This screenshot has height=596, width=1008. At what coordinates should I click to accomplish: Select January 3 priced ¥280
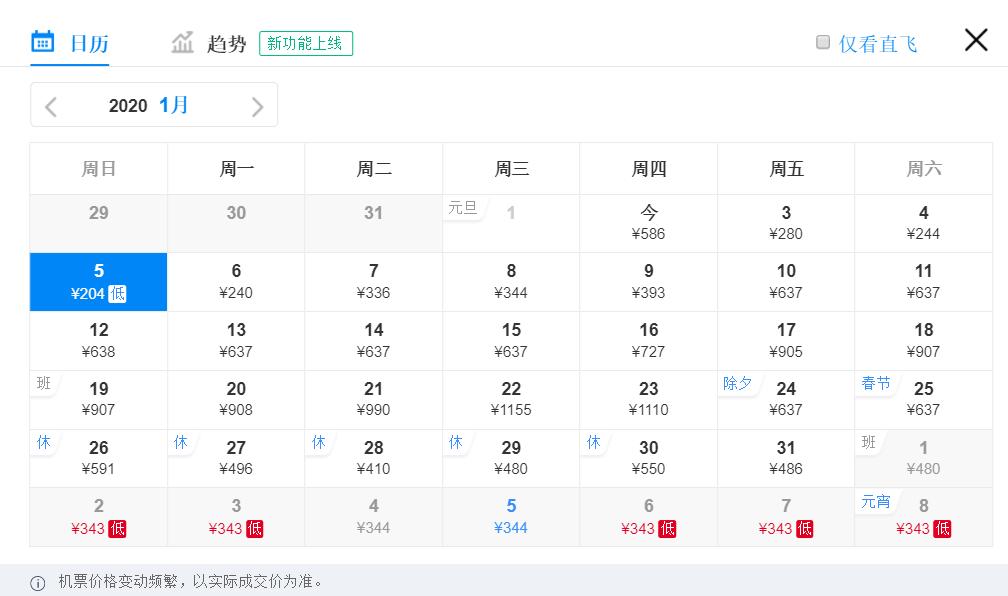pos(786,223)
